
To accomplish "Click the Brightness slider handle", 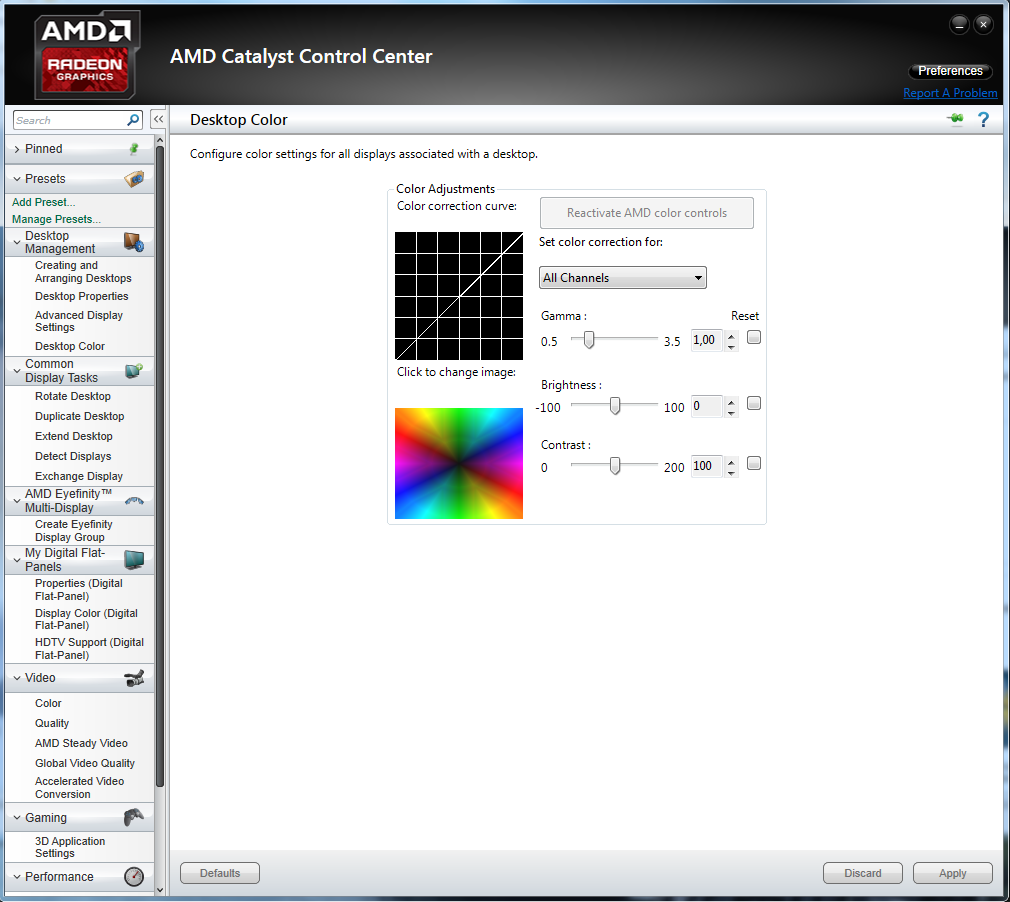I will click(x=615, y=405).
